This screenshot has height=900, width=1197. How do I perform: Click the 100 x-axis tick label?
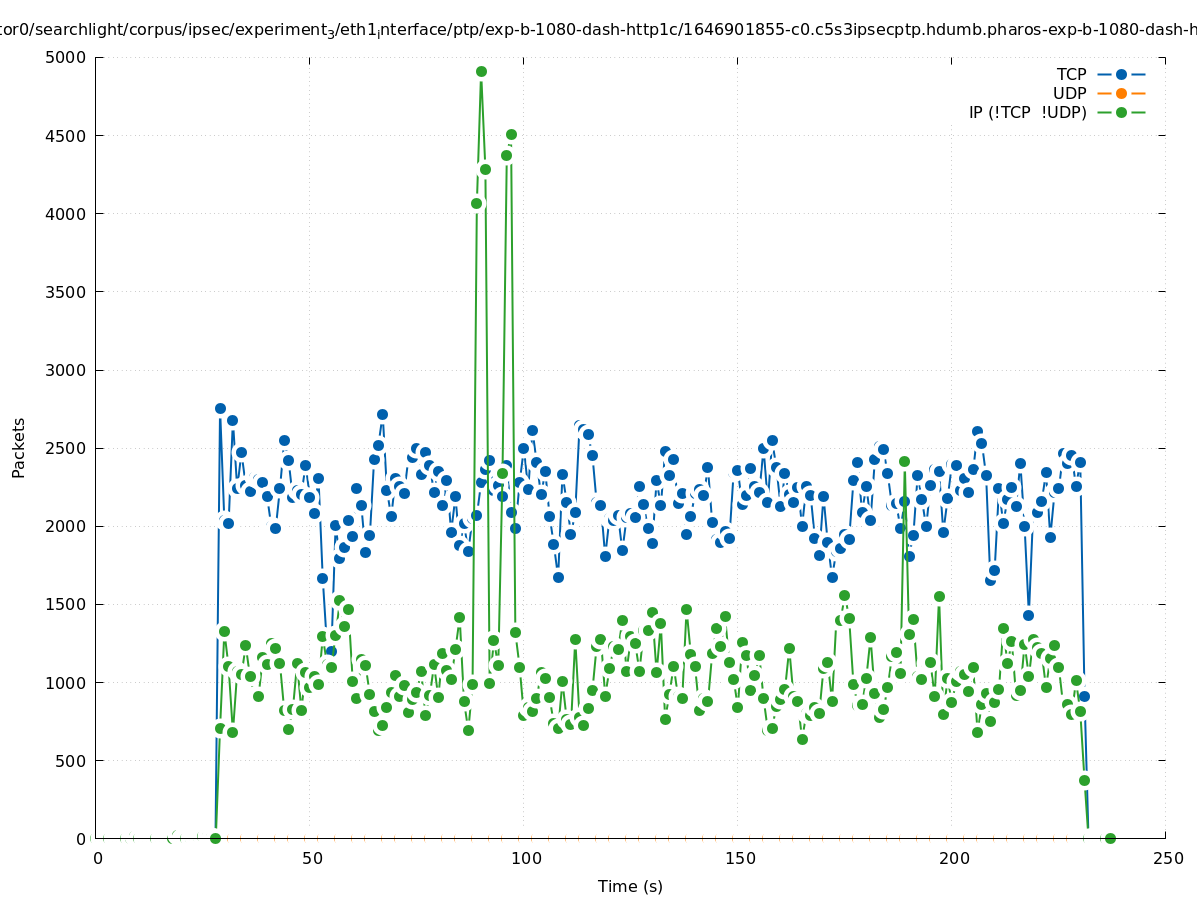[526, 858]
